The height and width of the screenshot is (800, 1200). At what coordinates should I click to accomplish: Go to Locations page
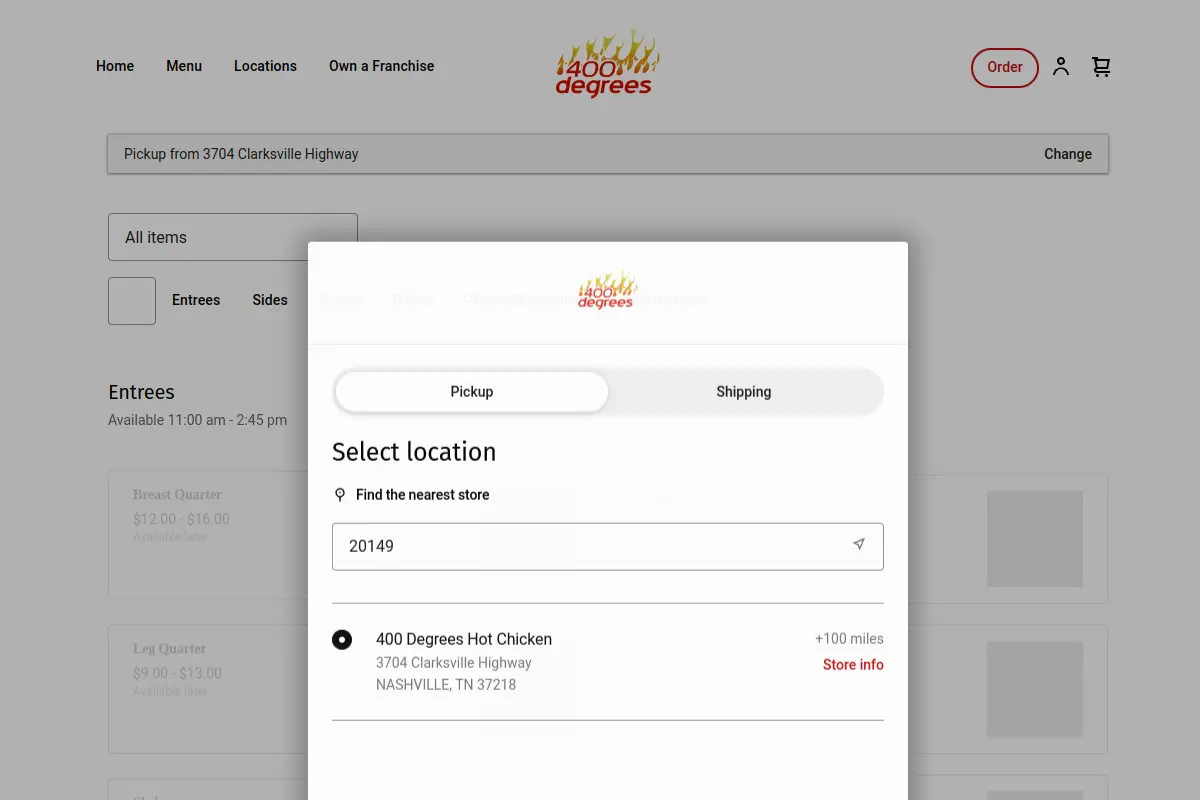click(x=265, y=66)
